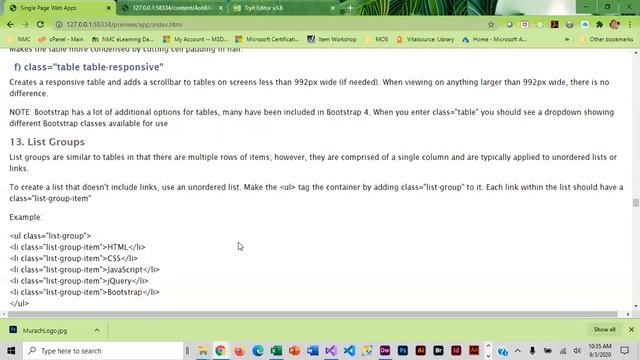Open InDesign from the taskbar
This screenshot has height=360, width=640.
point(456,351)
